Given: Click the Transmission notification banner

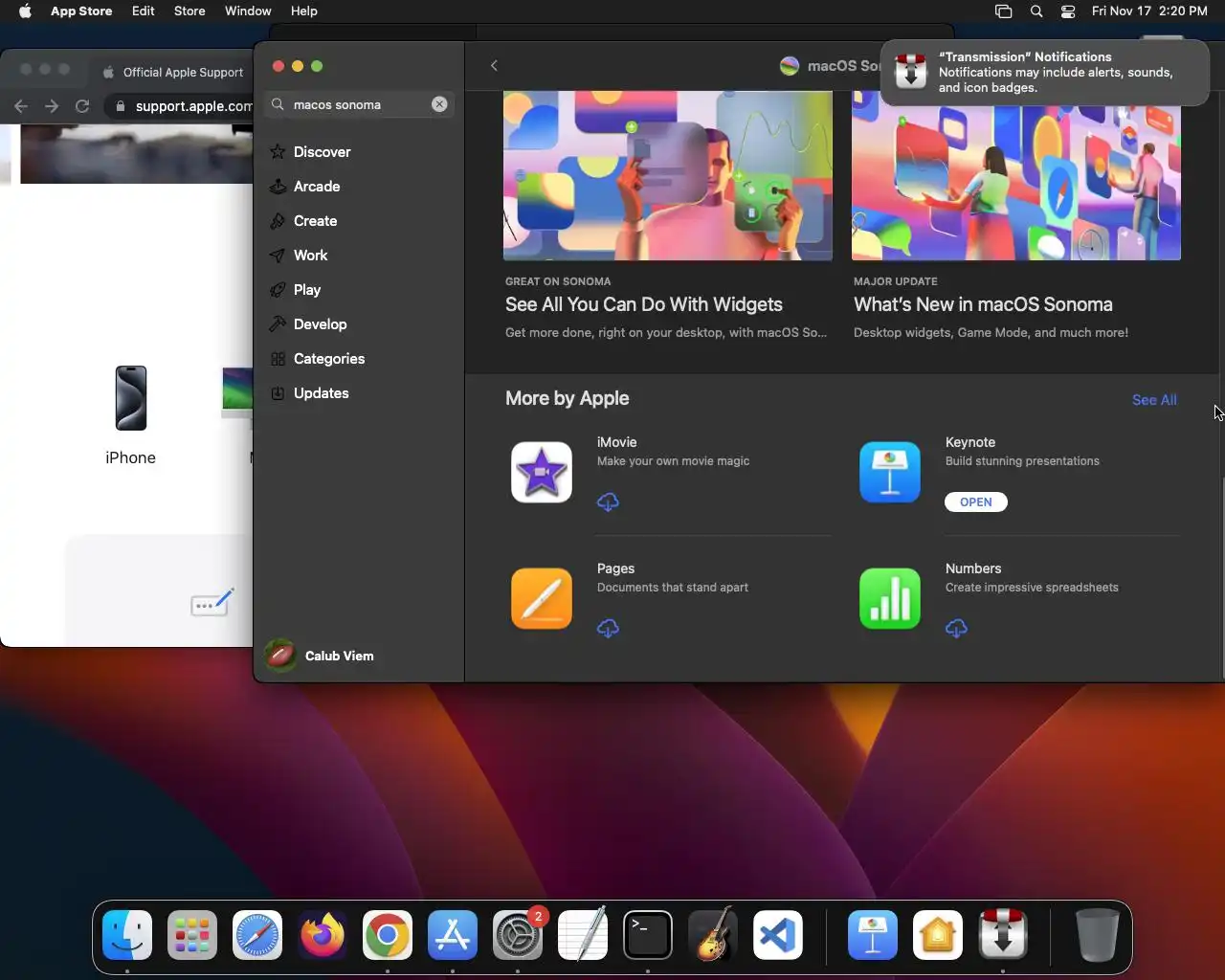Looking at the screenshot, I should point(1045,72).
